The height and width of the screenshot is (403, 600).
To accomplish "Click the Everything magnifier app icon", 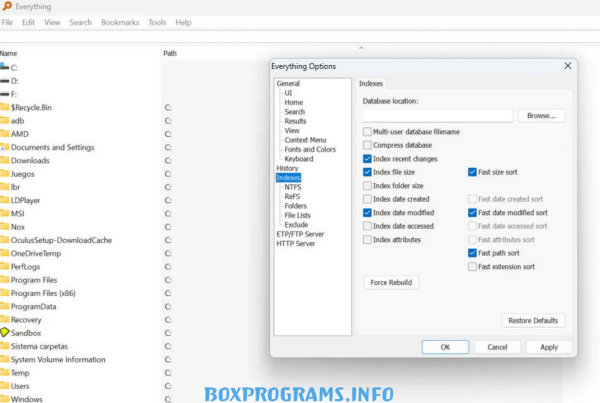I will [x=7, y=6].
